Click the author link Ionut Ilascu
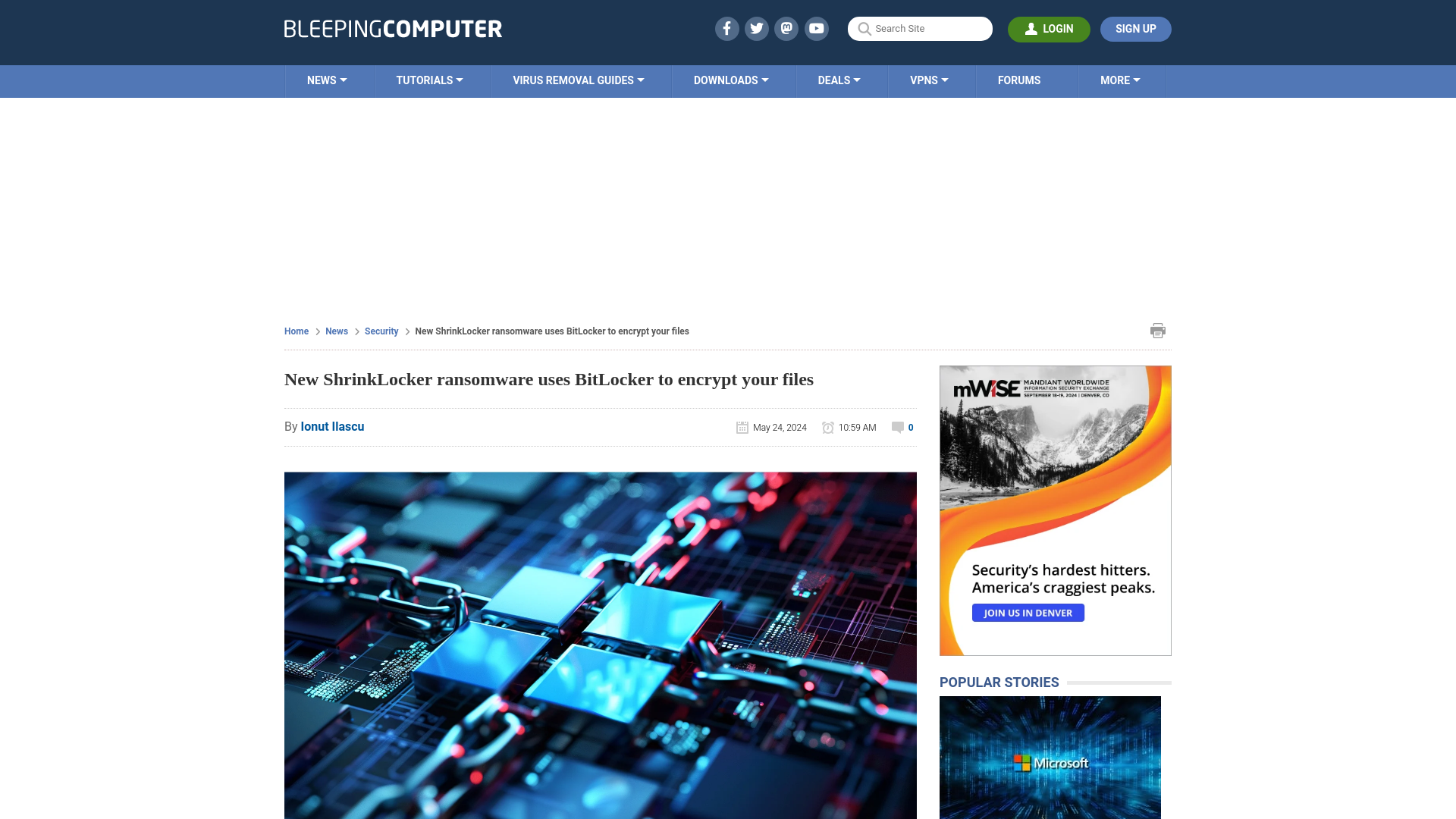 coord(332,426)
